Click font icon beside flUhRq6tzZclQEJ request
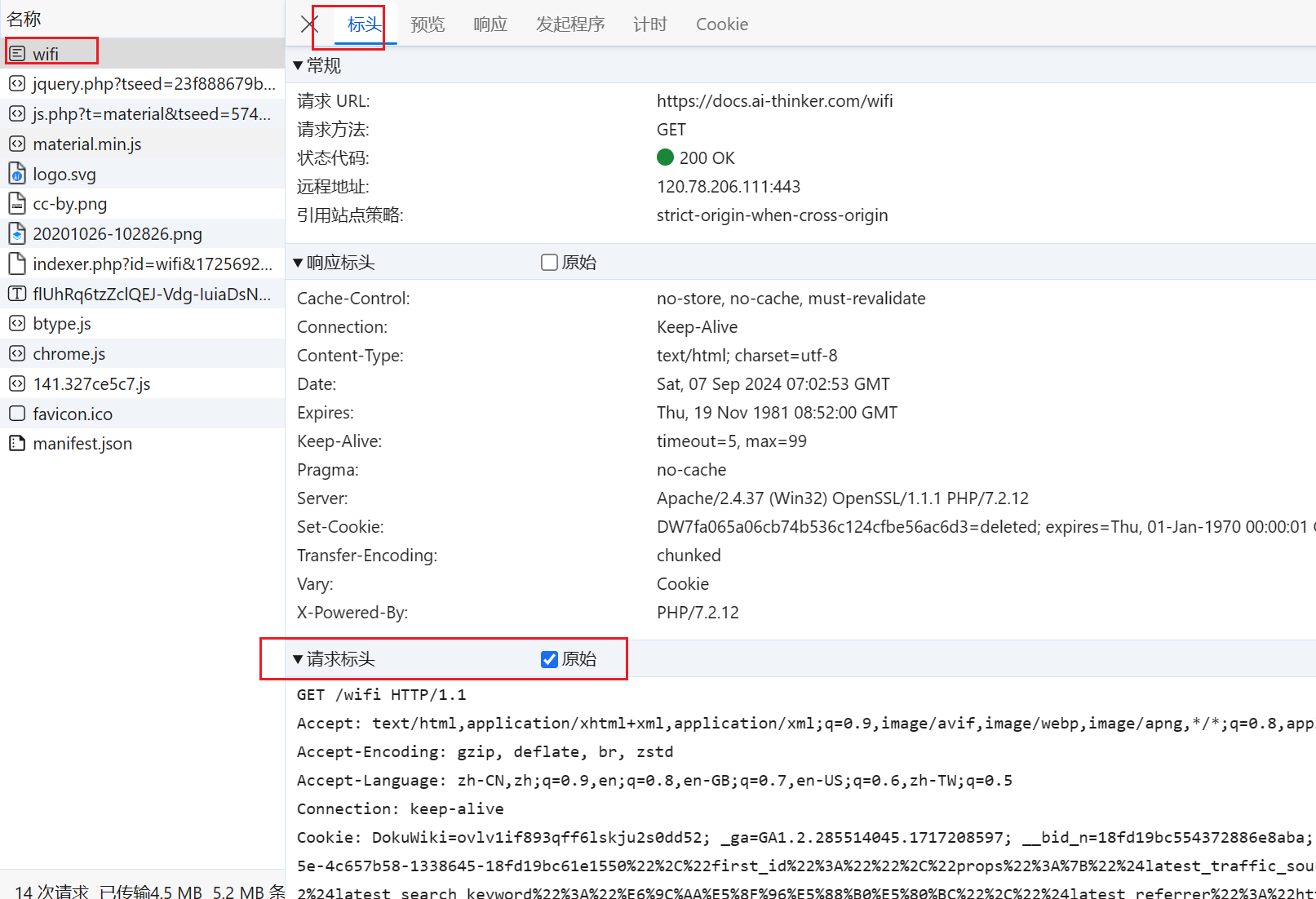Viewport: 1316px width, 899px height. pyautogui.click(x=17, y=294)
